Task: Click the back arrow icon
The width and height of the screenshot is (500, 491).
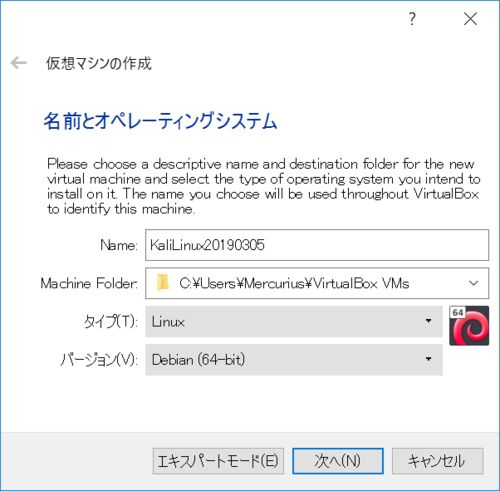Action: point(19,63)
